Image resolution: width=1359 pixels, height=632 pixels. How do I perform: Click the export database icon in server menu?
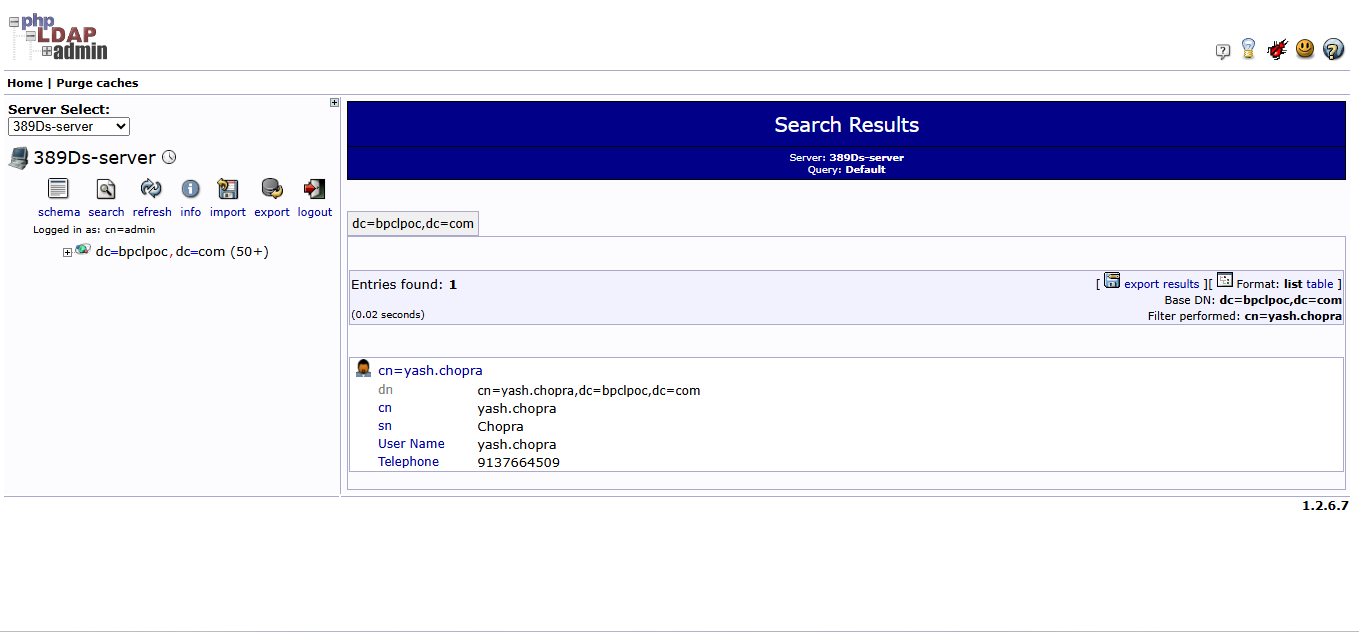click(x=272, y=189)
